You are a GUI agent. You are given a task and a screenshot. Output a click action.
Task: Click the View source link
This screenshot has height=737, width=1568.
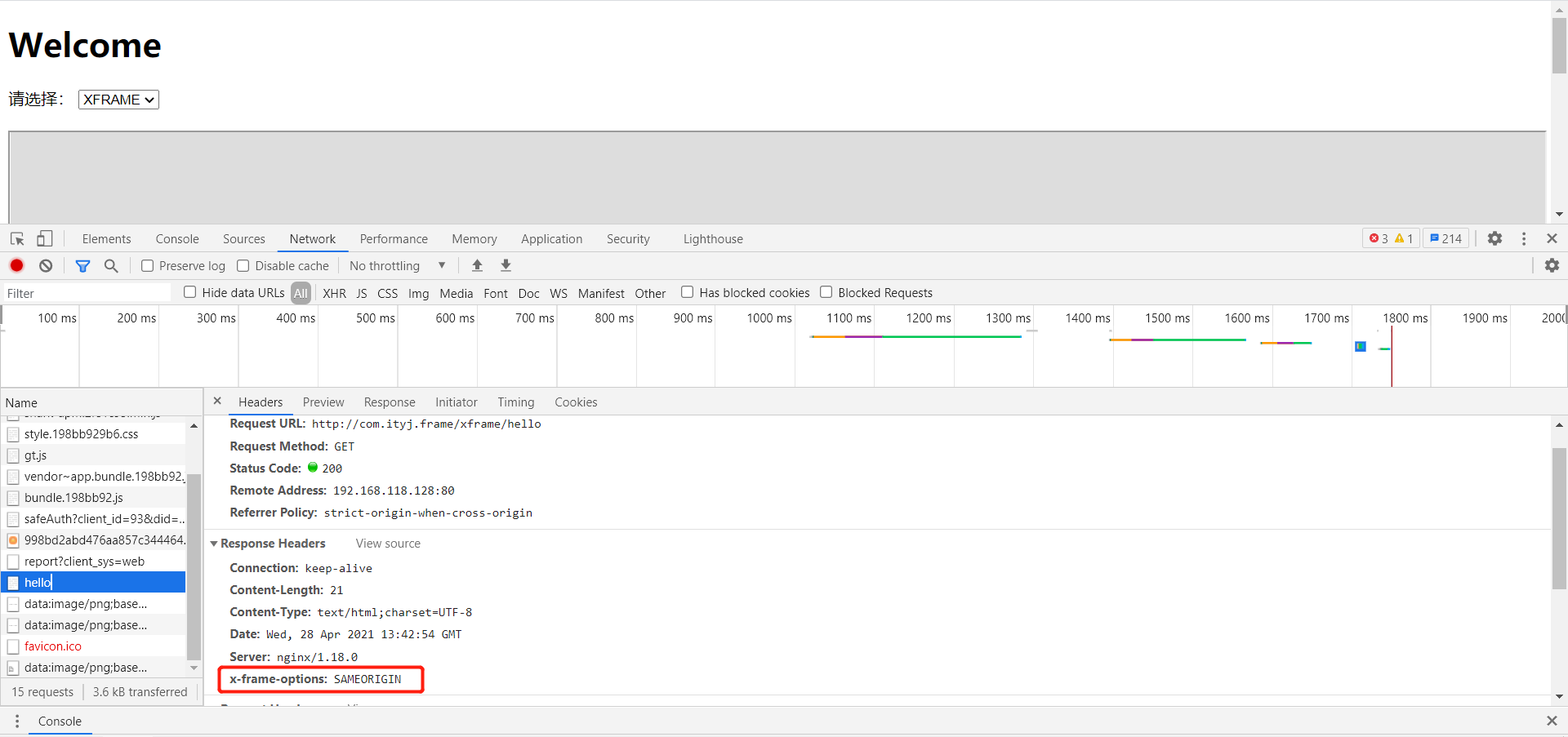point(387,543)
